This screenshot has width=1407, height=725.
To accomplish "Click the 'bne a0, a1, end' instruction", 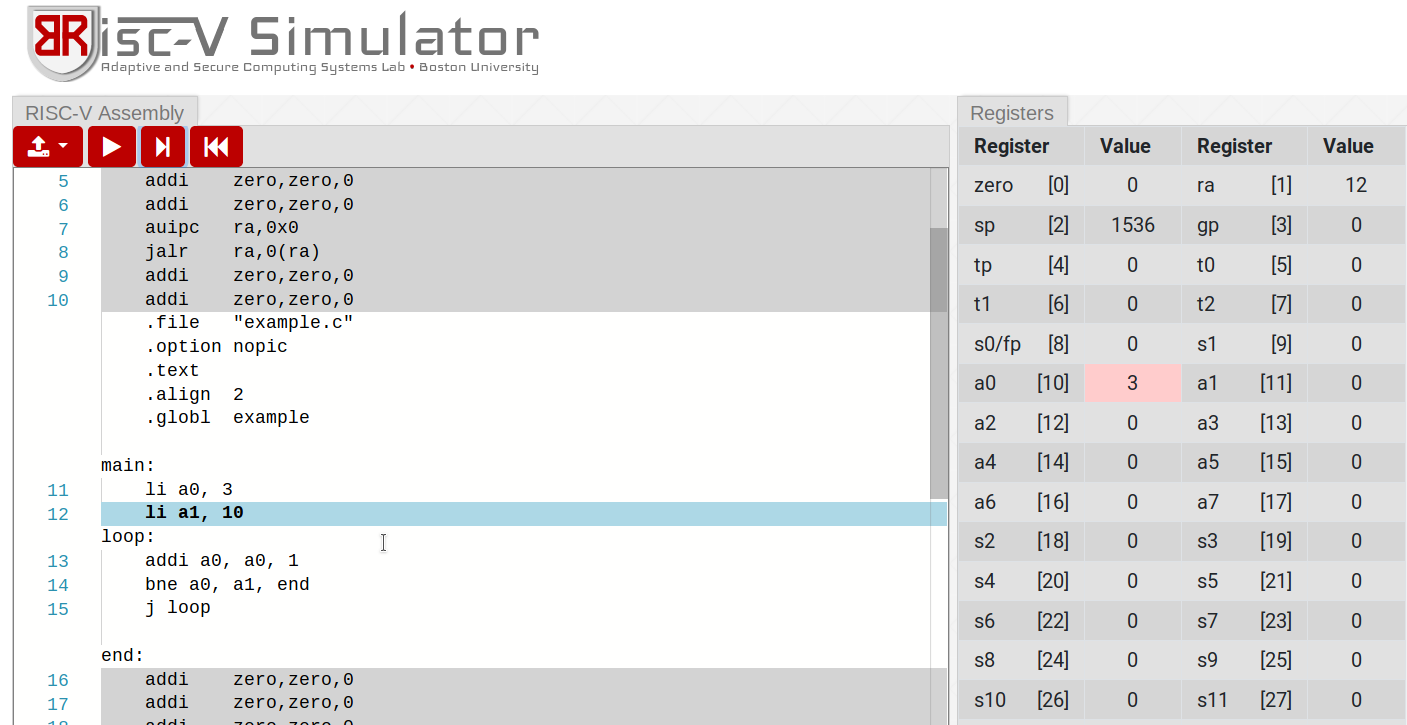I will [227, 585].
